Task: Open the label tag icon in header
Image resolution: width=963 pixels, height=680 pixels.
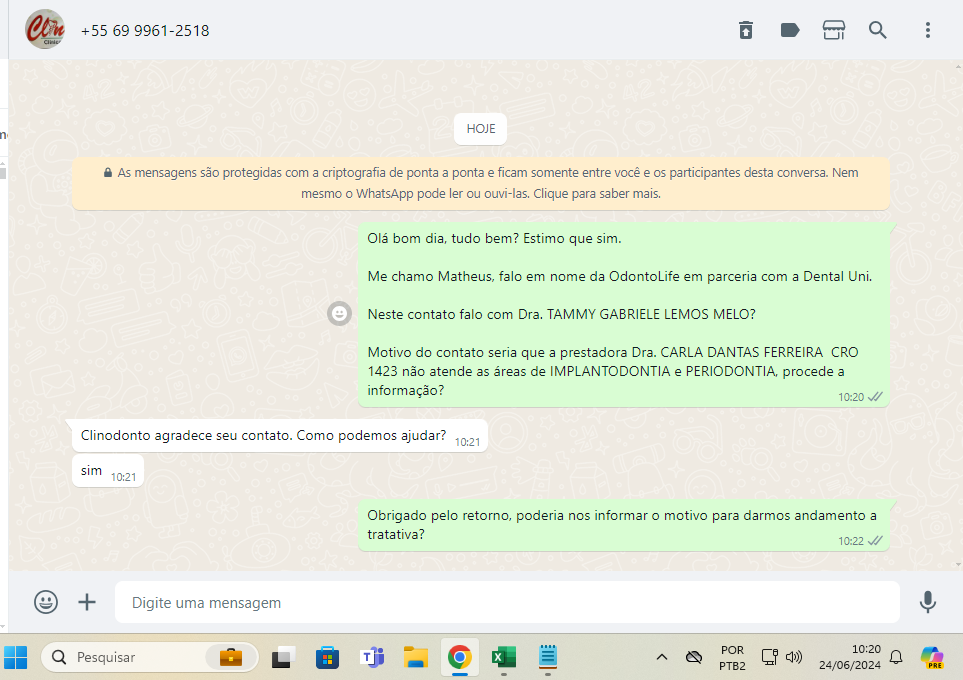Action: tap(790, 30)
